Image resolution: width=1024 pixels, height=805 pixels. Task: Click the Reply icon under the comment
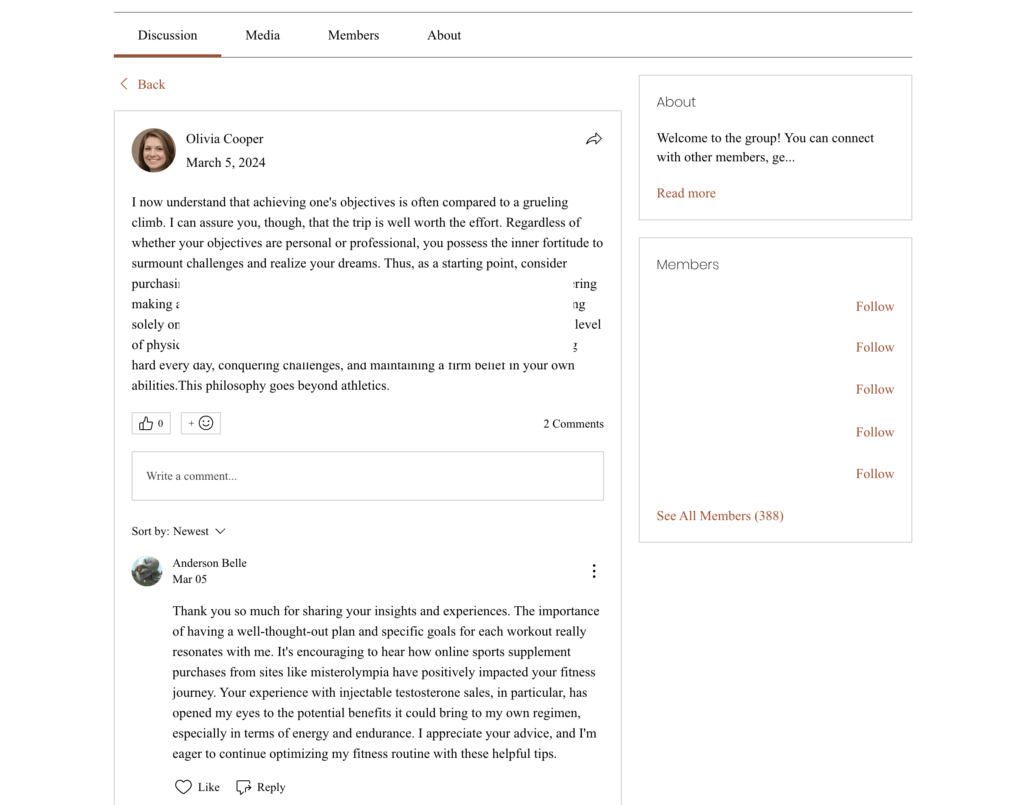point(243,787)
